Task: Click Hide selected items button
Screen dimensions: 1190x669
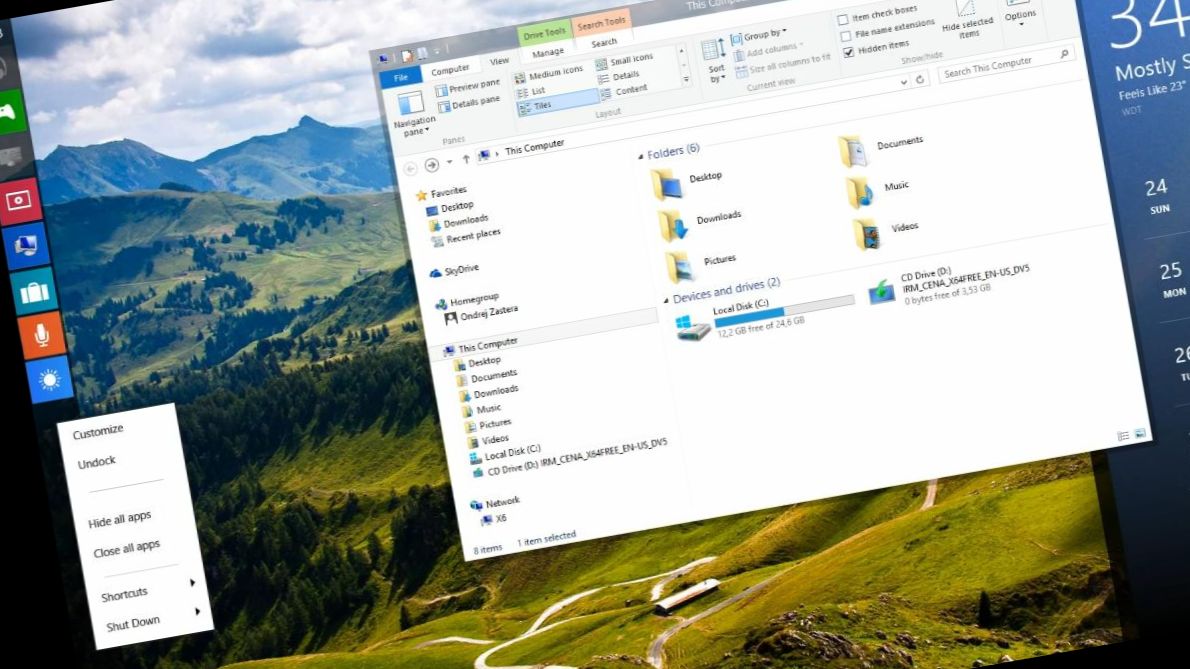Action: 967,20
